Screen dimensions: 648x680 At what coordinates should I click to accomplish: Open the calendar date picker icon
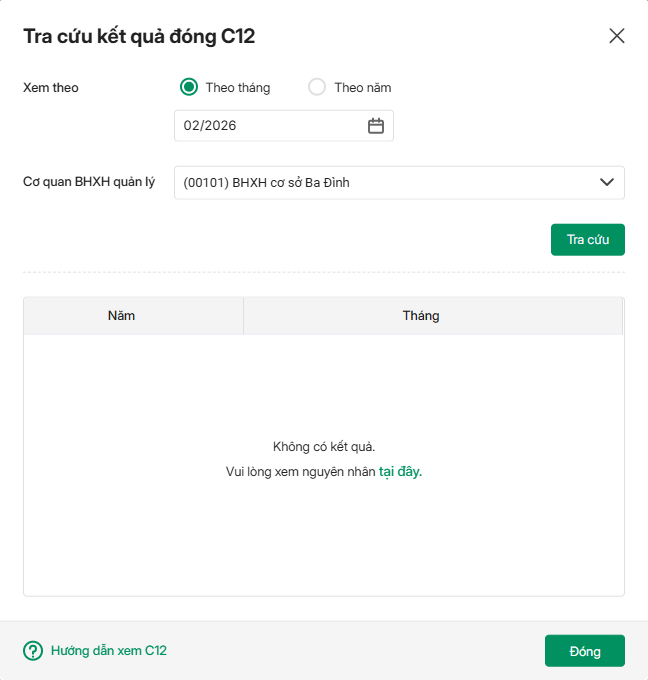(376, 126)
